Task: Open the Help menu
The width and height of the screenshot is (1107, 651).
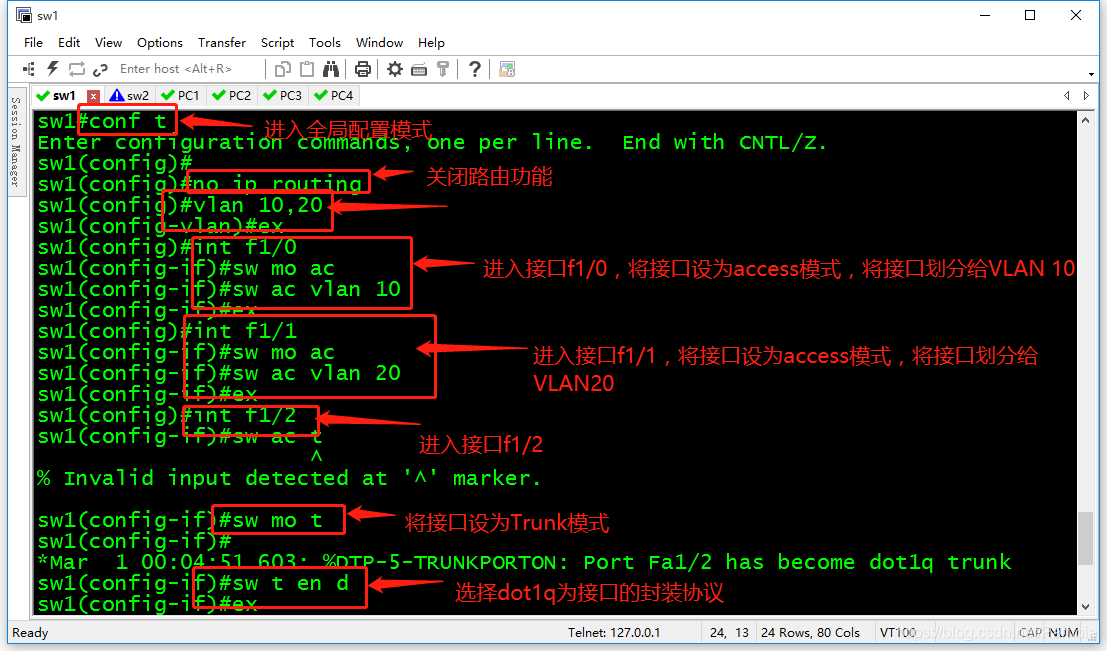Action: pyautogui.click(x=431, y=42)
